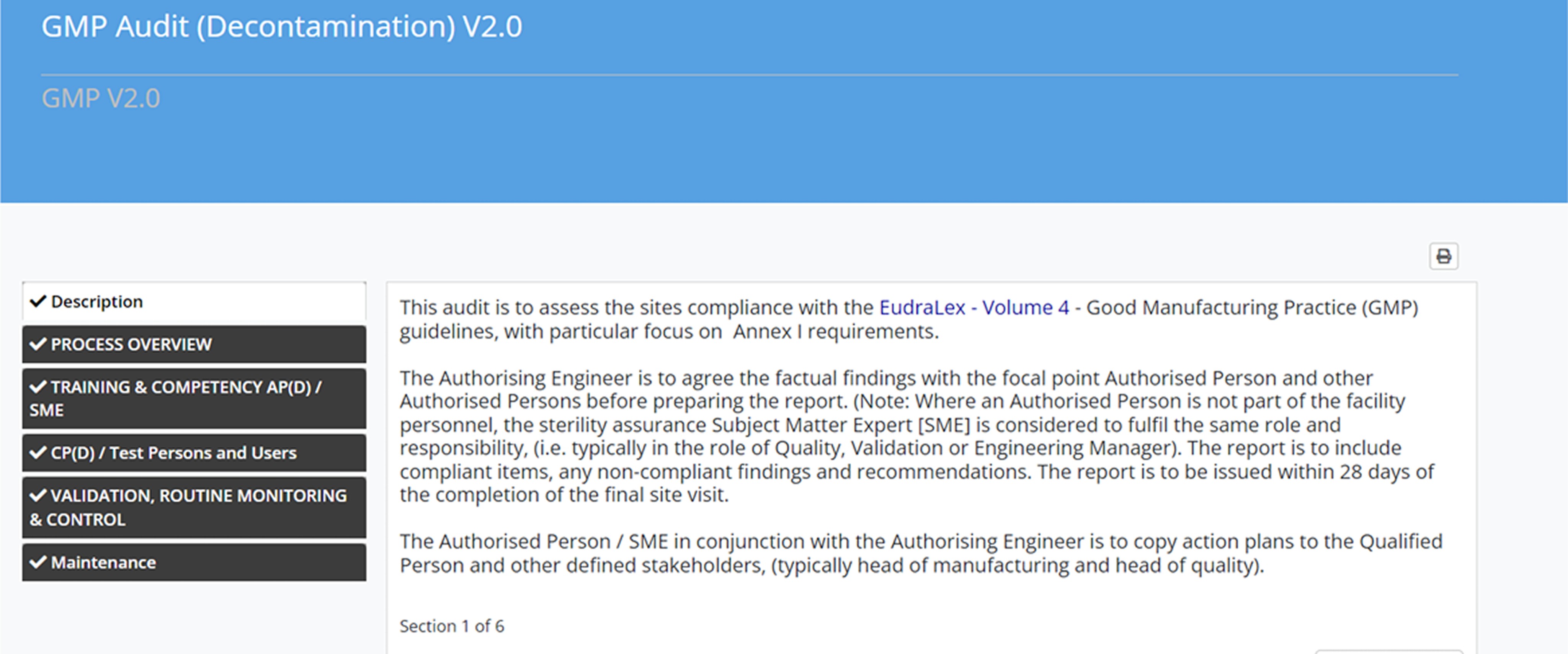Switch to TRAINING & COMPETENCY AP(D) / SME
This screenshot has width=1568, height=654.
click(194, 398)
